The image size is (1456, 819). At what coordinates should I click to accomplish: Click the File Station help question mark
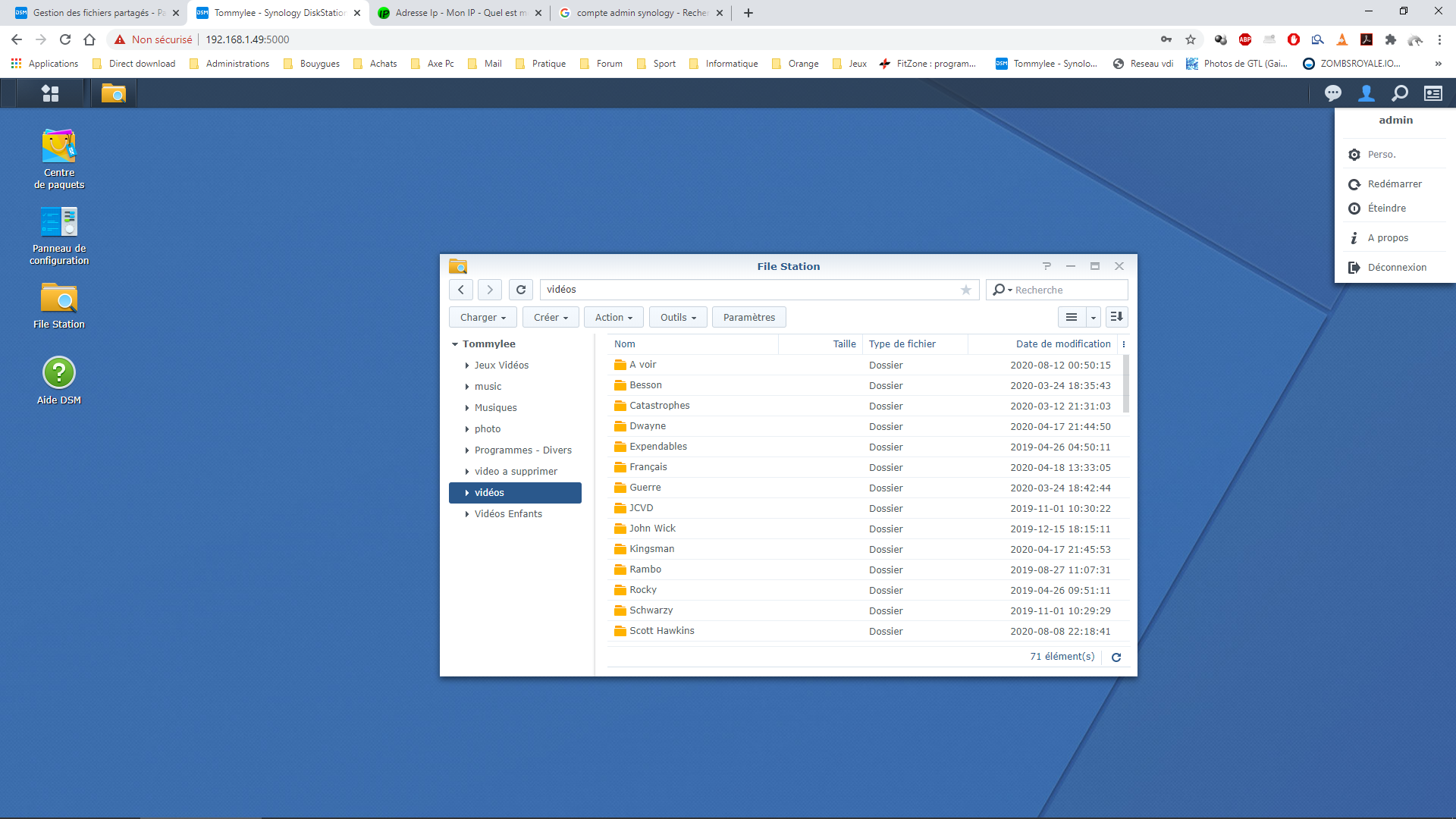(x=1046, y=266)
